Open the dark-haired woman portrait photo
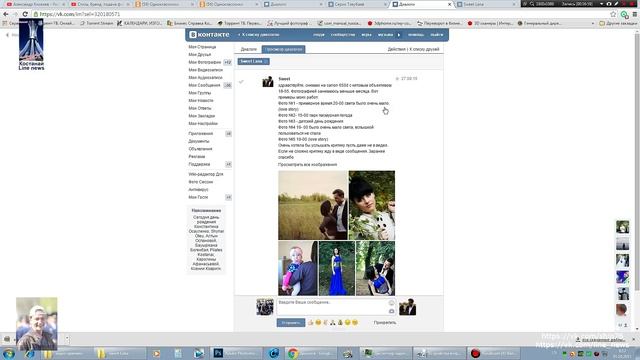 click(x=372, y=205)
